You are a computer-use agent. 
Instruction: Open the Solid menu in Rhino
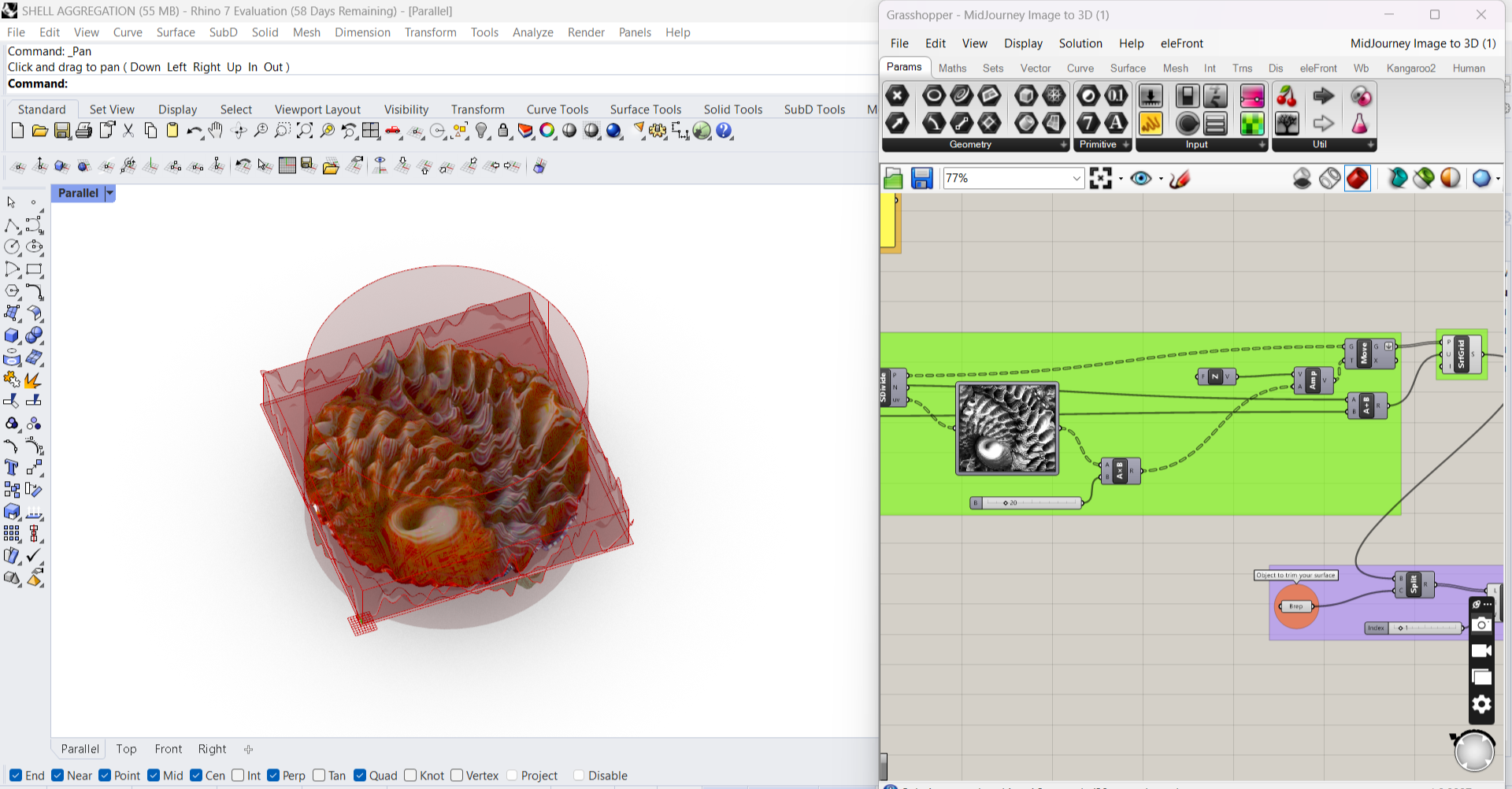pyautogui.click(x=265, y=32)
